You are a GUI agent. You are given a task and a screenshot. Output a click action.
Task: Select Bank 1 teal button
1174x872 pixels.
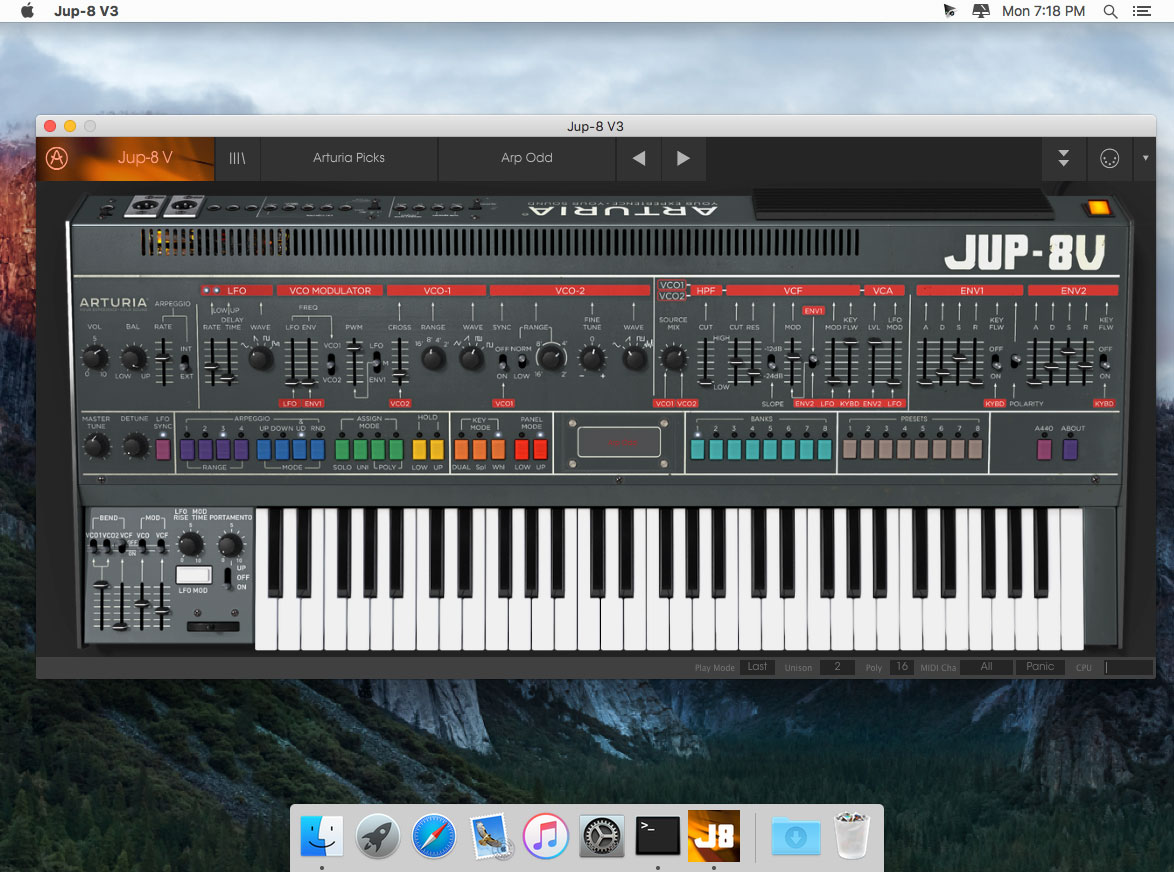[x=698, y=449]
